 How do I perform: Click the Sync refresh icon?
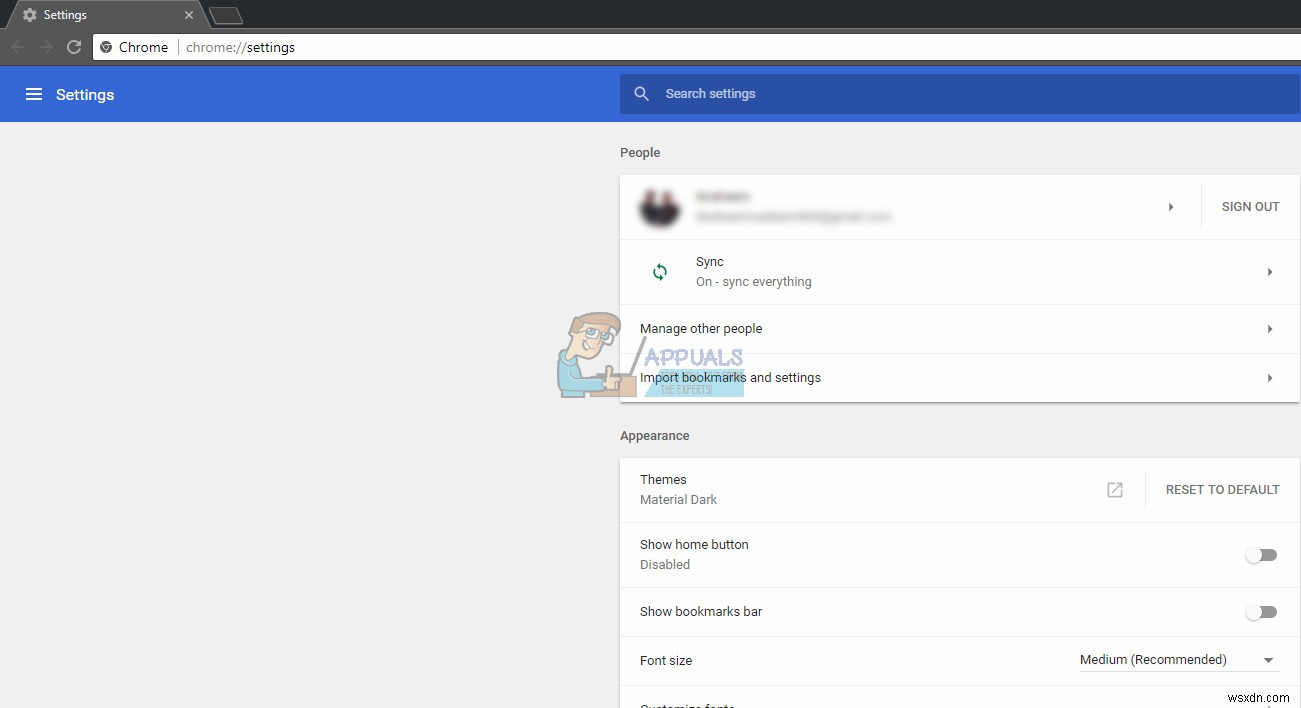pos(660,271)
